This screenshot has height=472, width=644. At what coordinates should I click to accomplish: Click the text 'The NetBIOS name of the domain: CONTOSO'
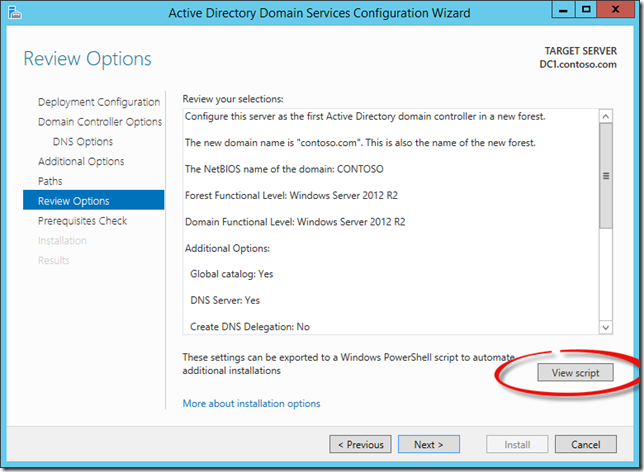[284, 169]
